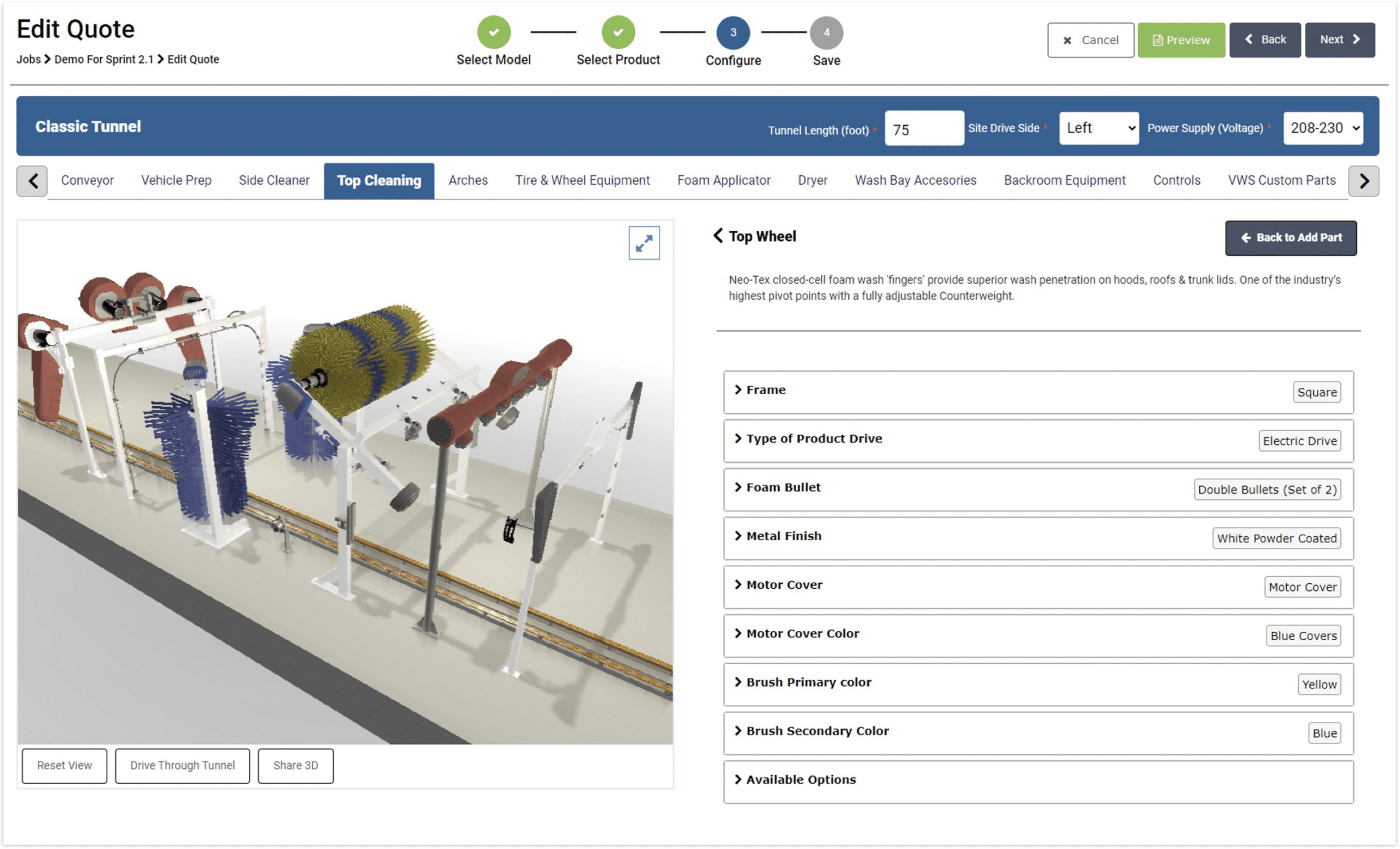
Task: Click the step 3 Configure circle
Action: click(733, 33)
